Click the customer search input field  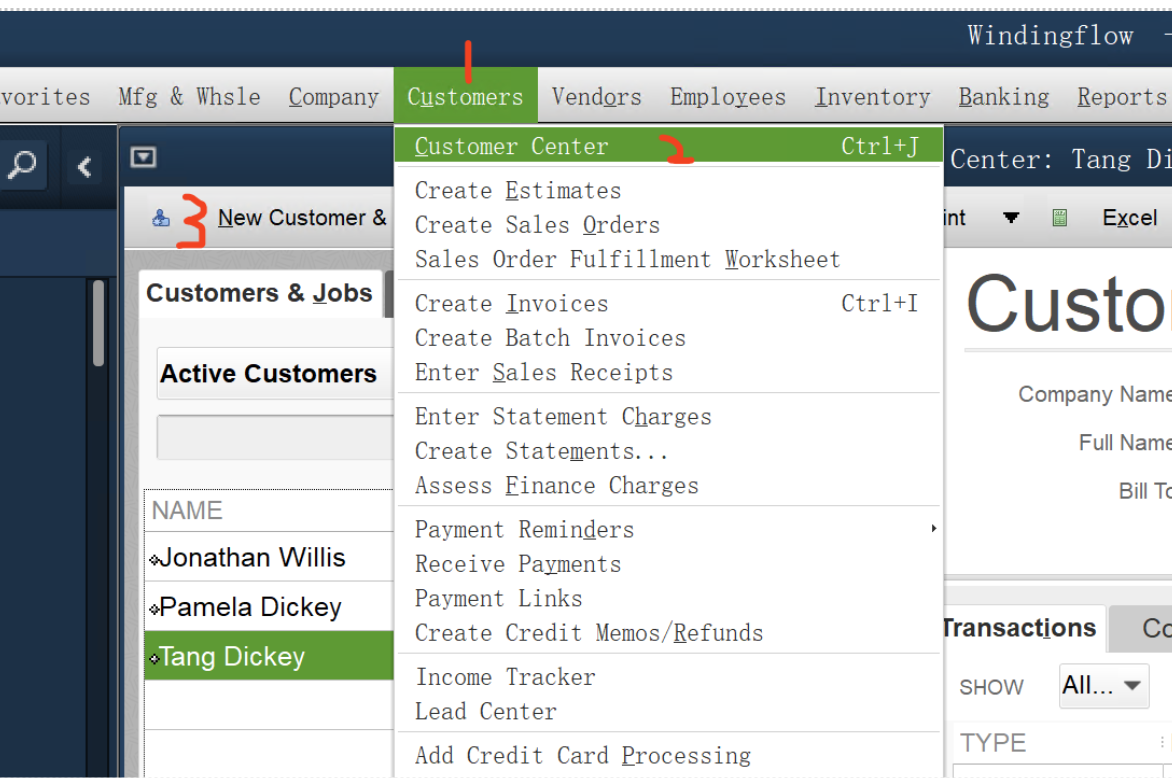click(275, 437)
